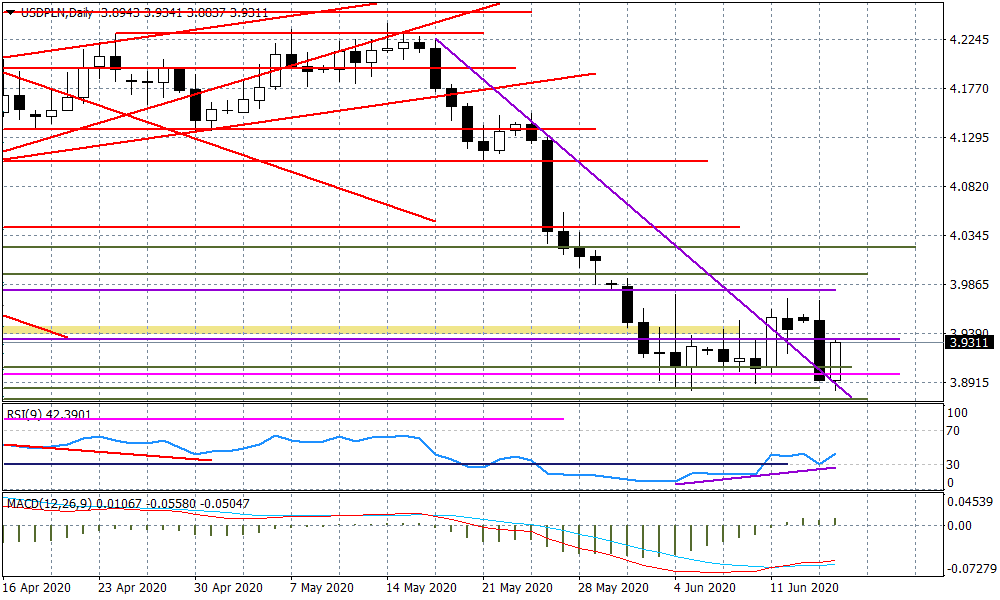The image size is (1000, 600).
Task: Click the 4 Jun 2020 date label
Action: [705, 588]
